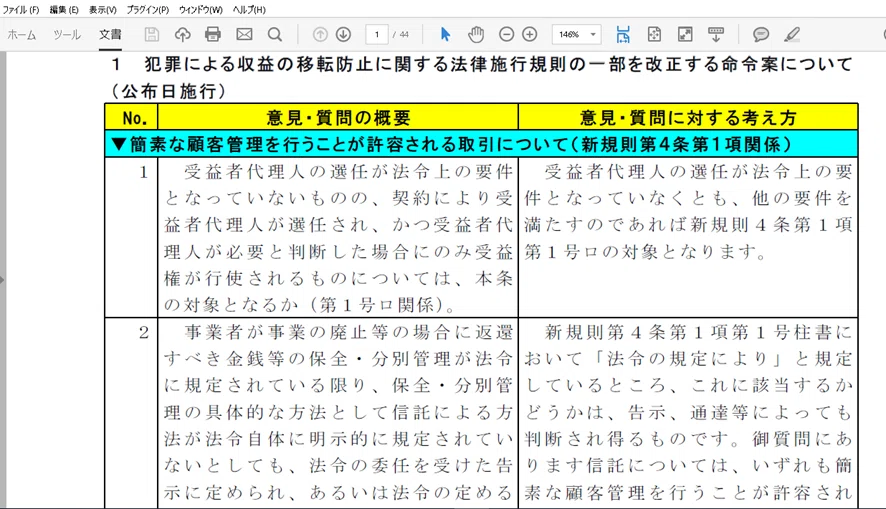Open the プラグイン(P) menu

pos(147,10)
